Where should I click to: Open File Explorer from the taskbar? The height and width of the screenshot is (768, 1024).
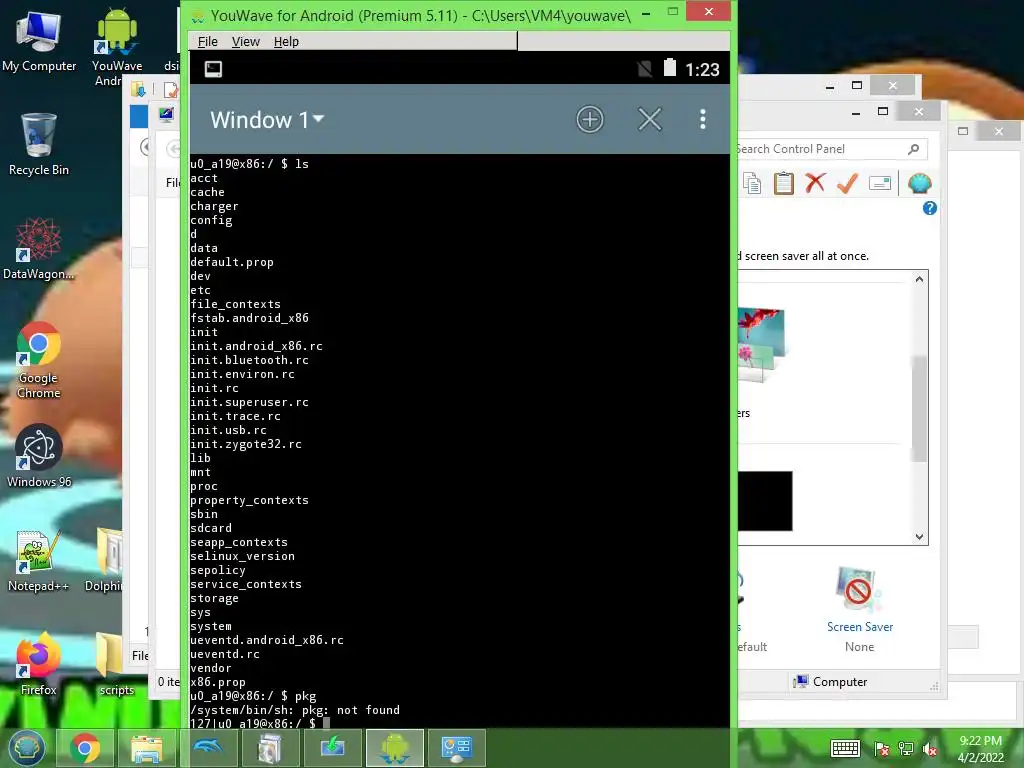click(x=146, y=748)
